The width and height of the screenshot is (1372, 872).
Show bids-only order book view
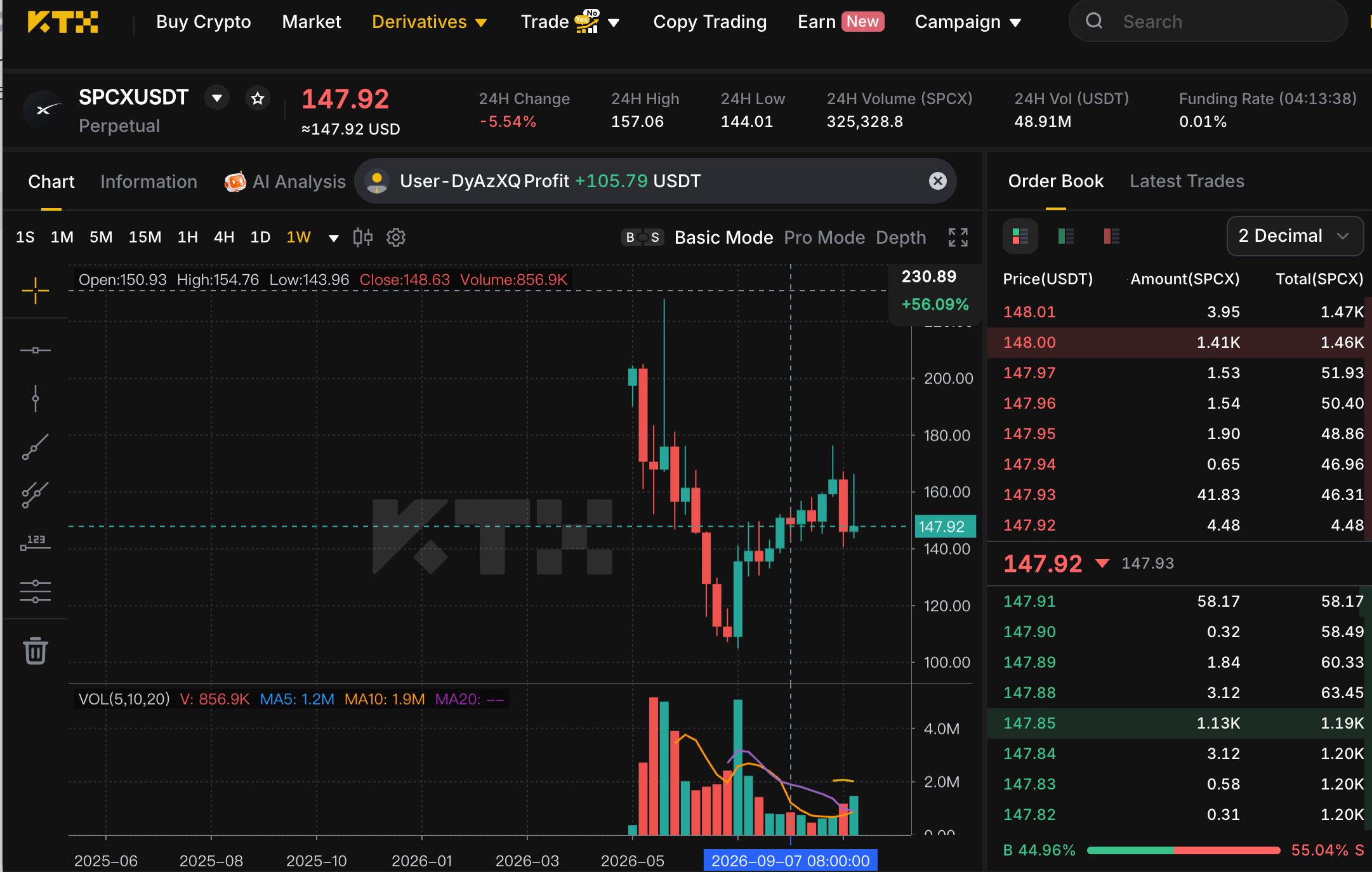tap(1066, 236)
